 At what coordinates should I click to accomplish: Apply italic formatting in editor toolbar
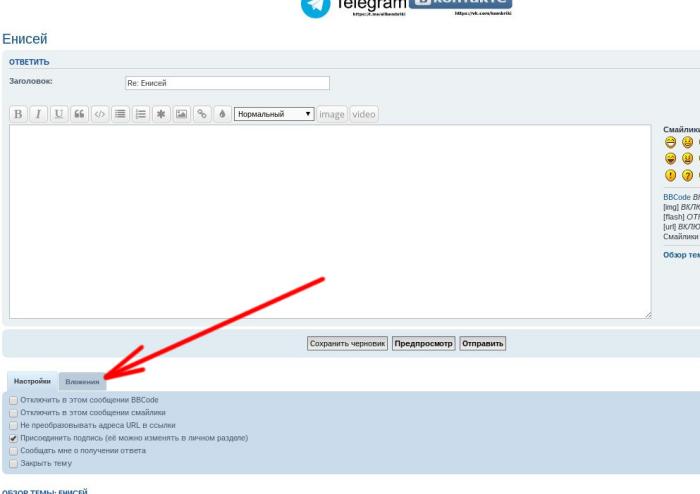tap(39, 114)
